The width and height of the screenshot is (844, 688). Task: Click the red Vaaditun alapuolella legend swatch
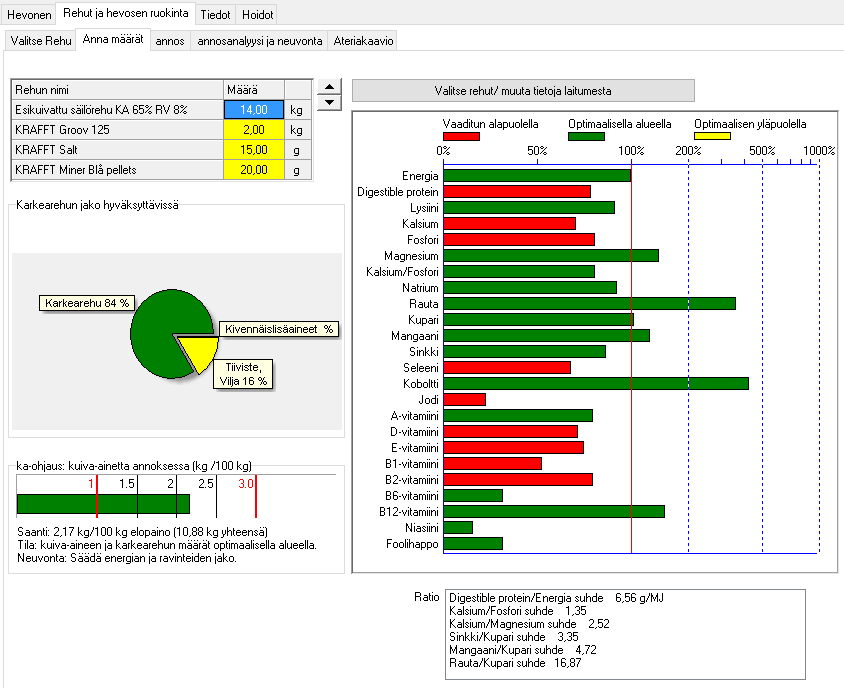coord(461,136)
